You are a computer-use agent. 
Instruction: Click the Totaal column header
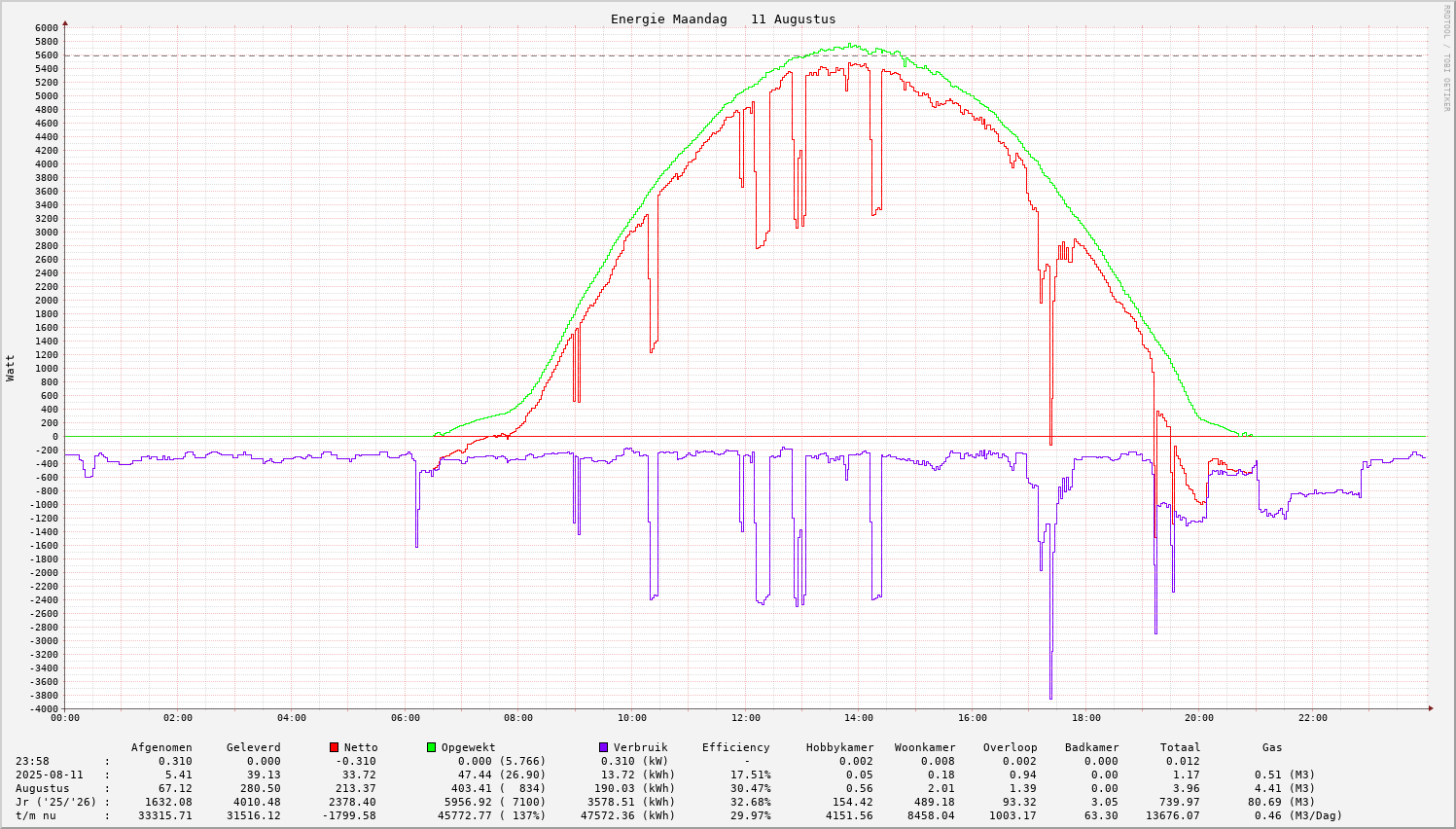pyautogui.click(x=1180, y=747)
